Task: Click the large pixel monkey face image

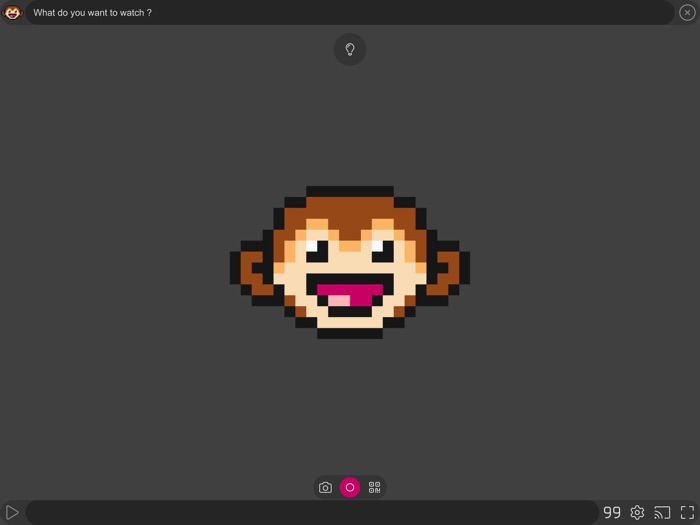Action: [x=350, y=262]
